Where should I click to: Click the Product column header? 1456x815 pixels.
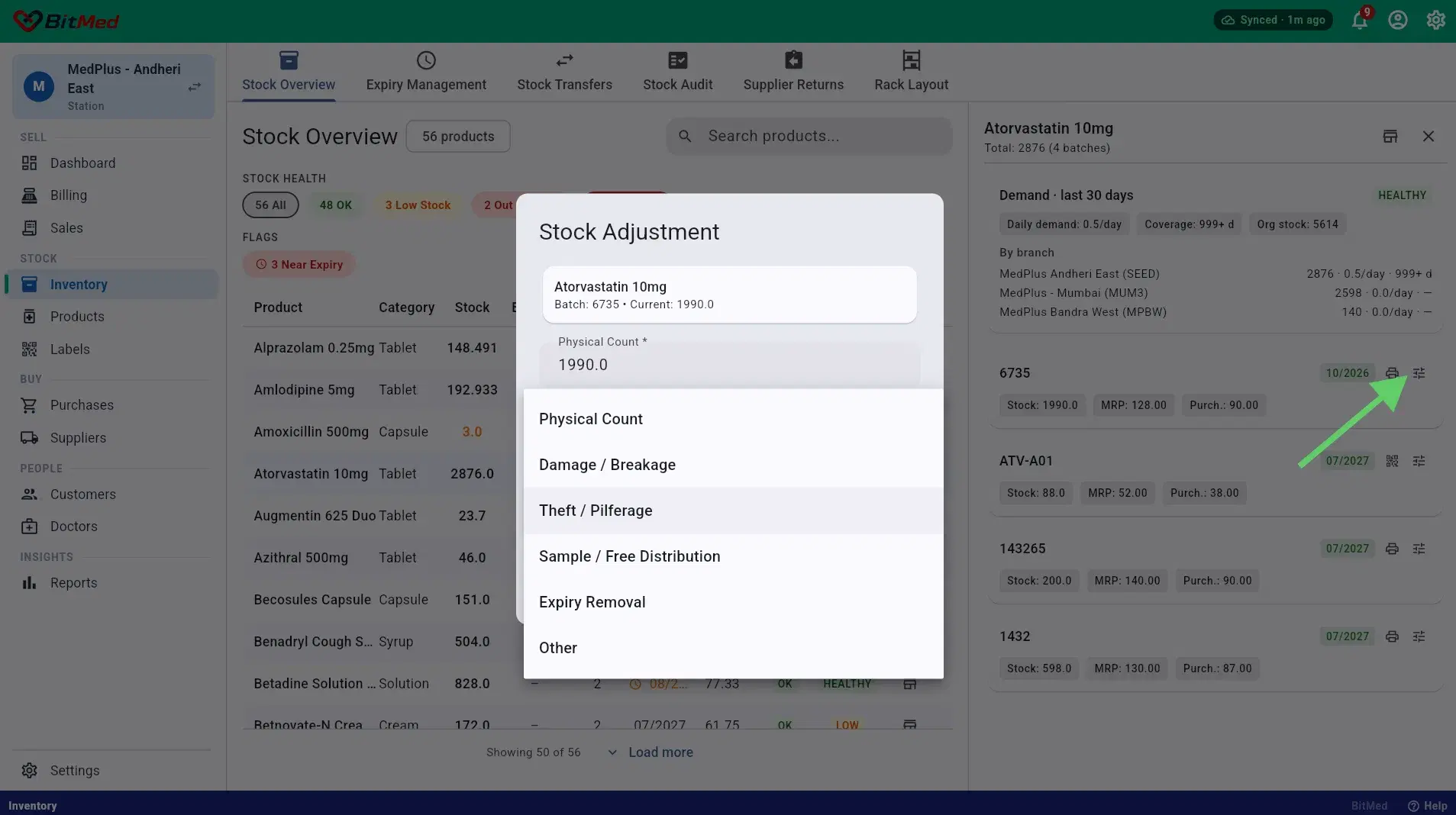click(x=278, y=308)
